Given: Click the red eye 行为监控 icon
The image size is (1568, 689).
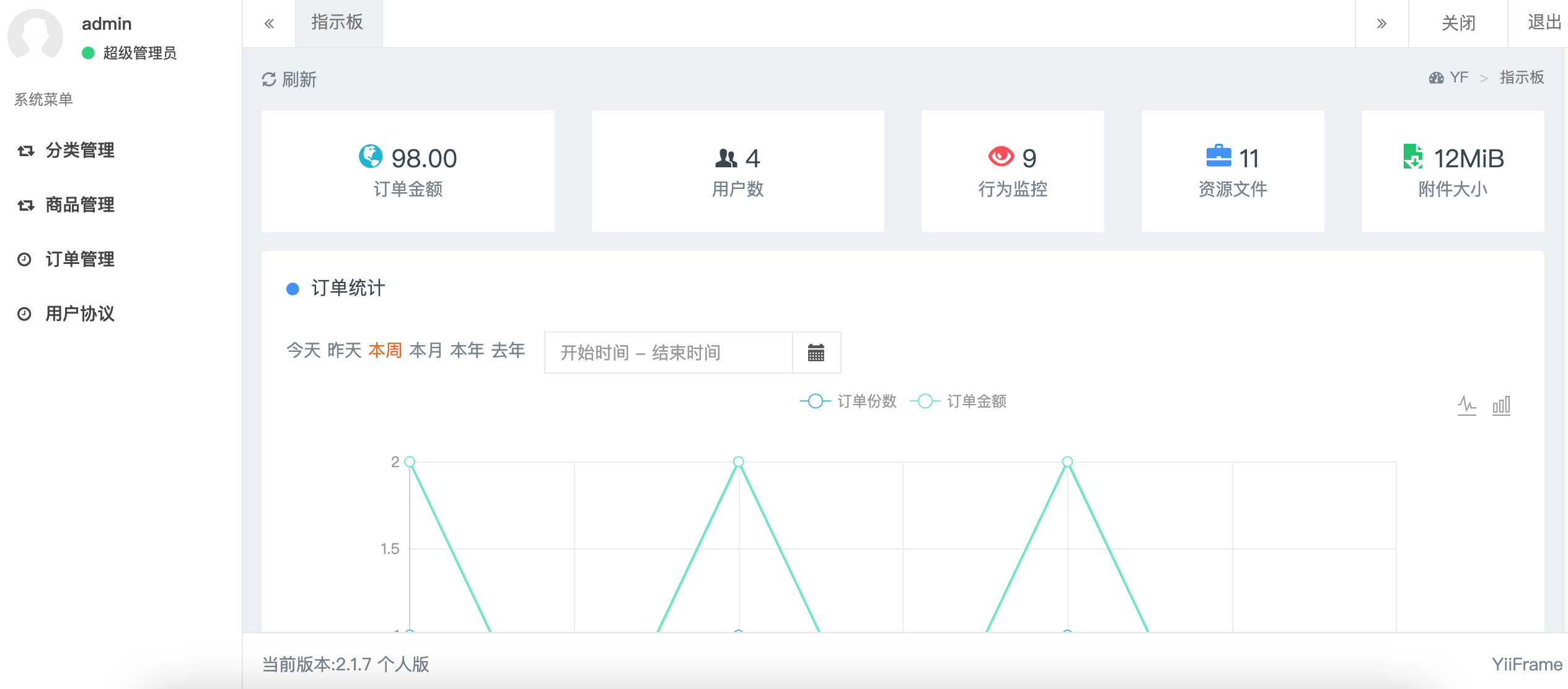Looking at the screenshot, I should pos(1000,157).
